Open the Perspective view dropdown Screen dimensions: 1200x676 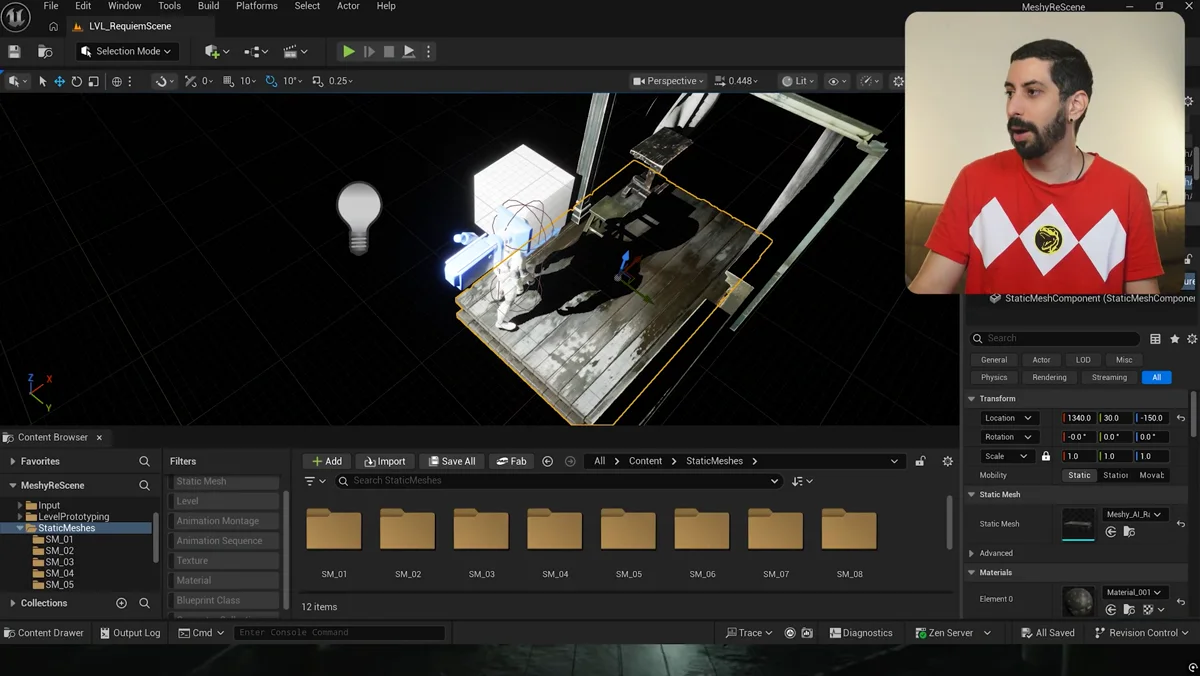coord(666,81)
